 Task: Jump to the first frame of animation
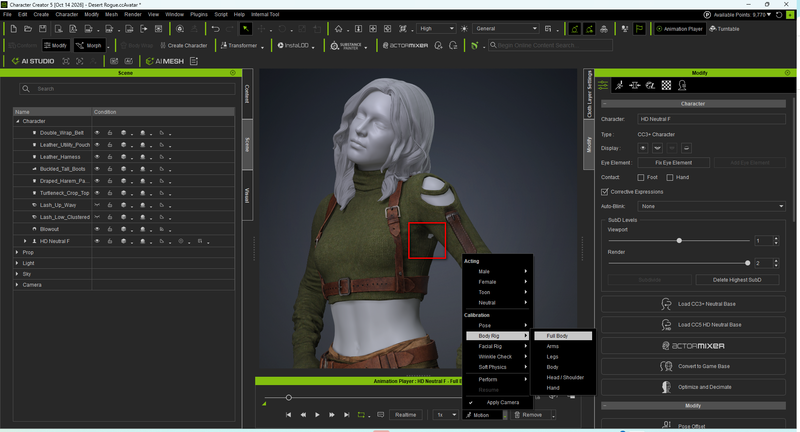click(288, 415)
